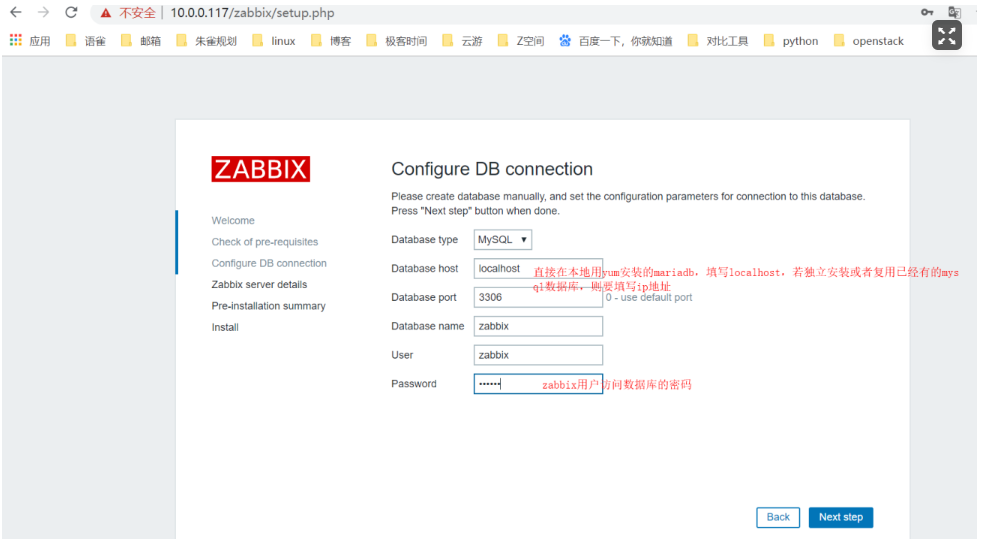This screenshot has height=540, width=981.
Task: Click the Password input field
Action: 538,384
